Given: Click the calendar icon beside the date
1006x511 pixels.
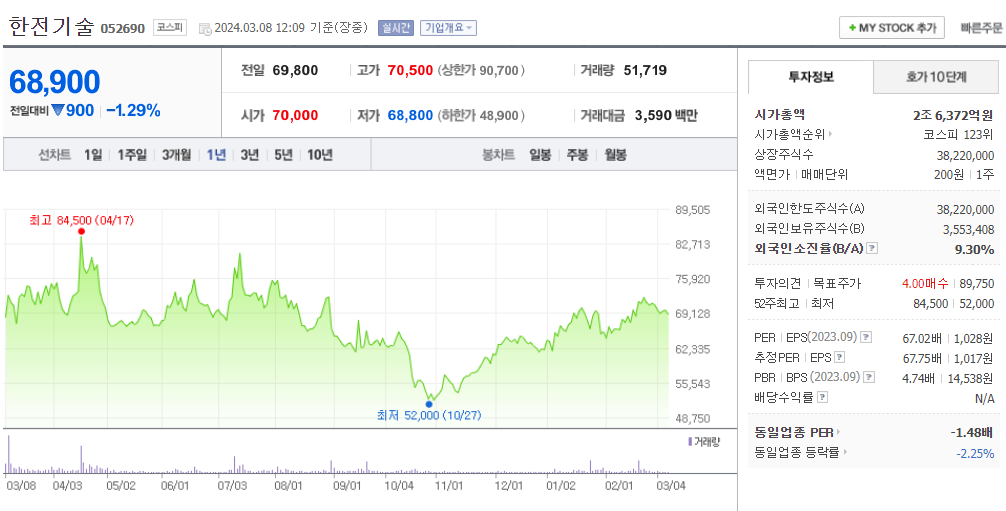Looking at the screenshot, I should click(x=205, y=28).
